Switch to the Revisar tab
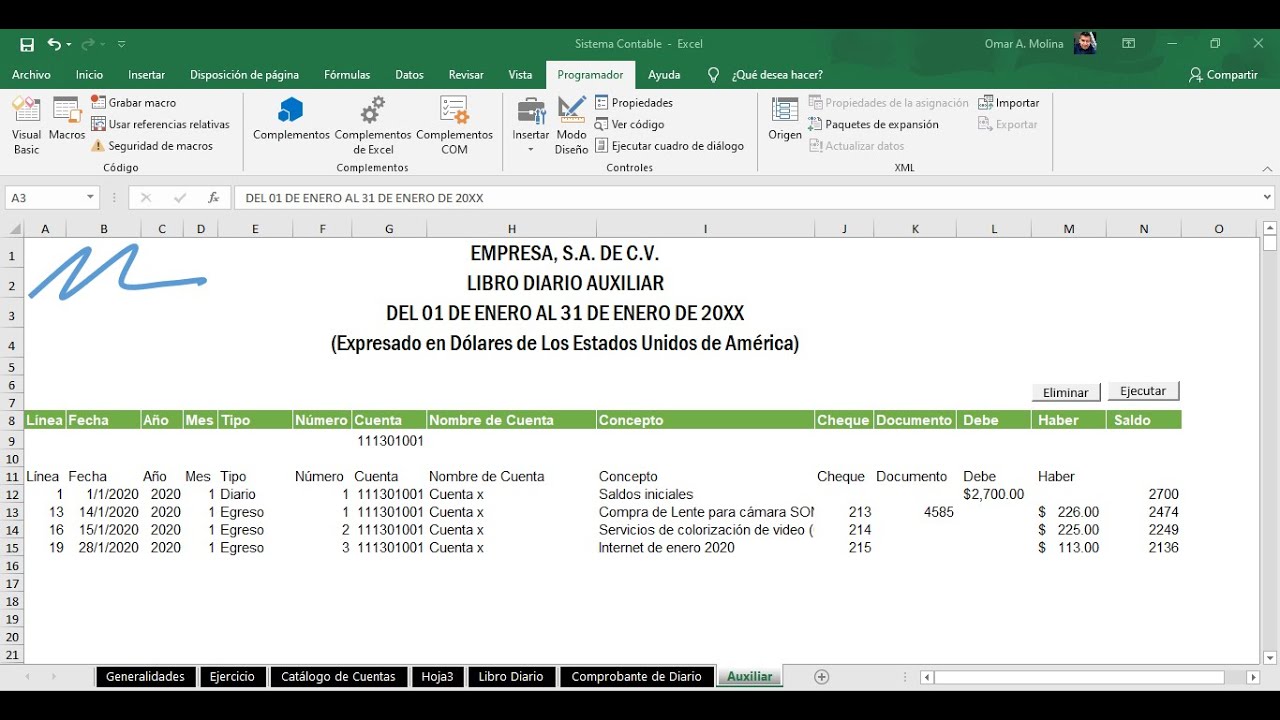1280x720 pixels. [466, 75]
